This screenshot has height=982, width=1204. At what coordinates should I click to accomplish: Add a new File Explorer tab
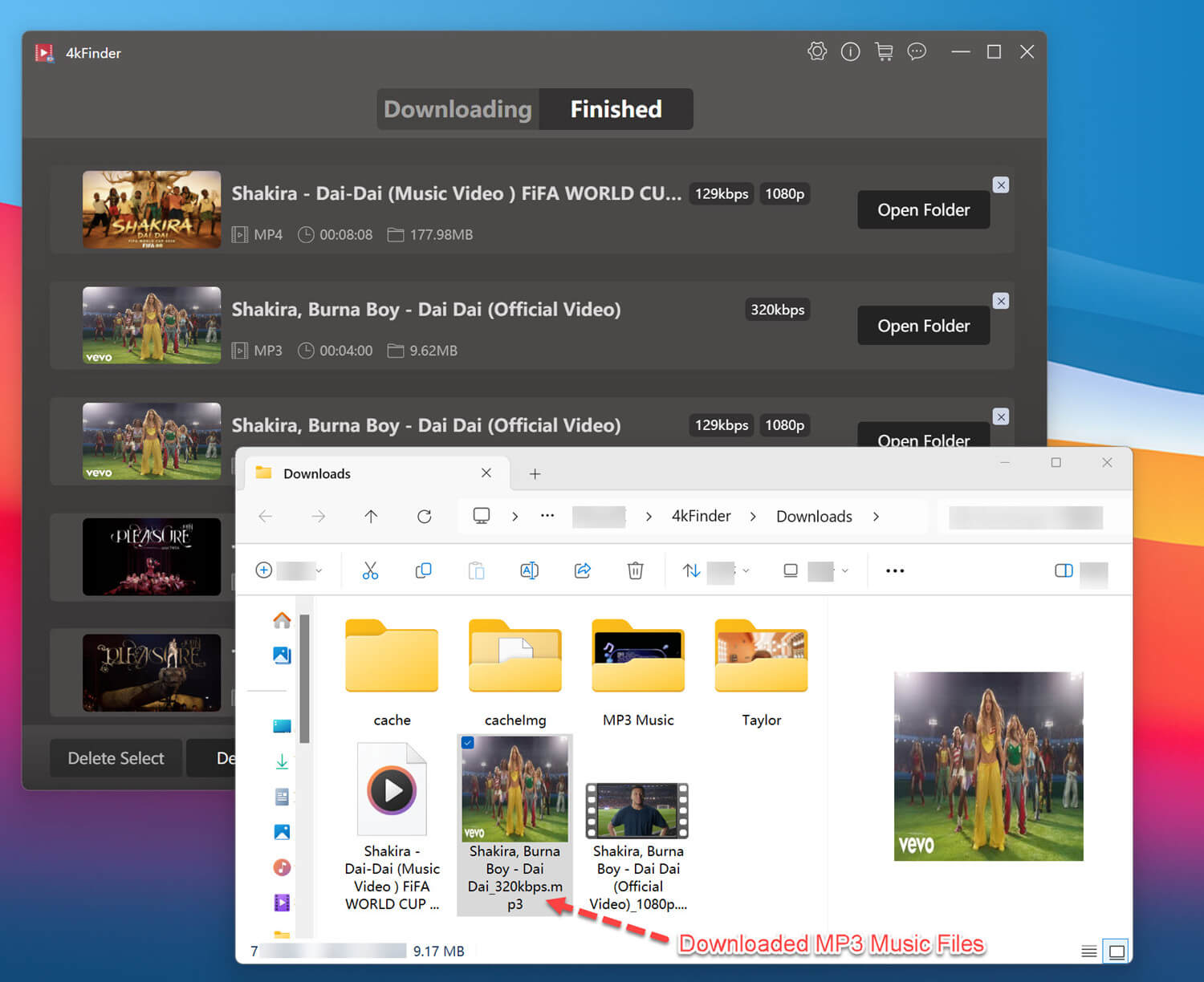[535, 474]
